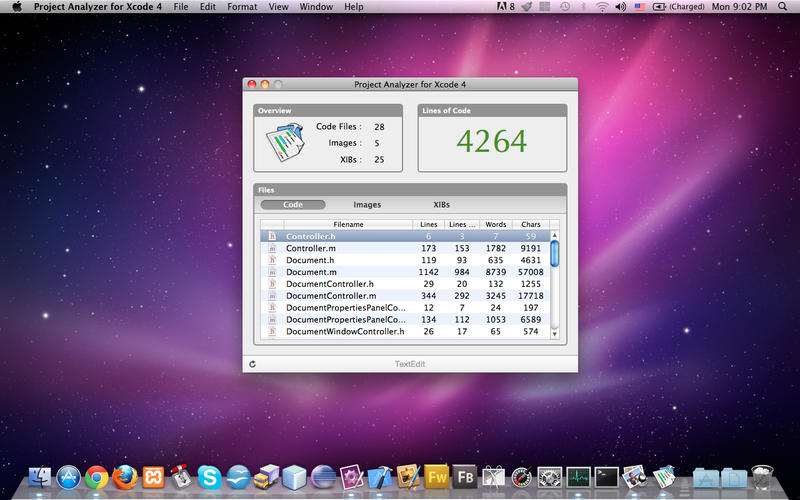Click the document icon in Overview panel

point(285,141)
